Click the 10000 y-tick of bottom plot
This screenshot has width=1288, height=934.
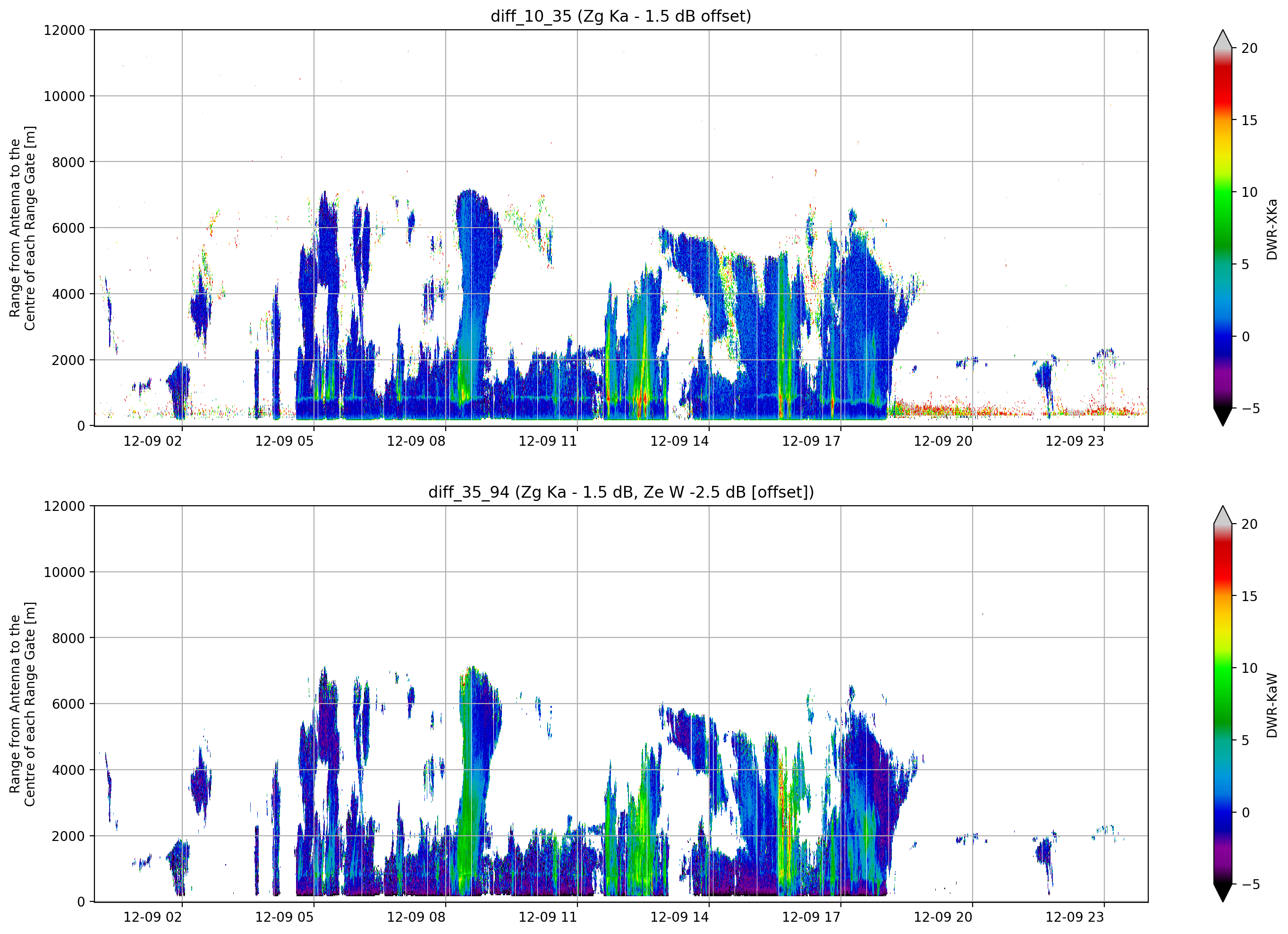[64, 573]
